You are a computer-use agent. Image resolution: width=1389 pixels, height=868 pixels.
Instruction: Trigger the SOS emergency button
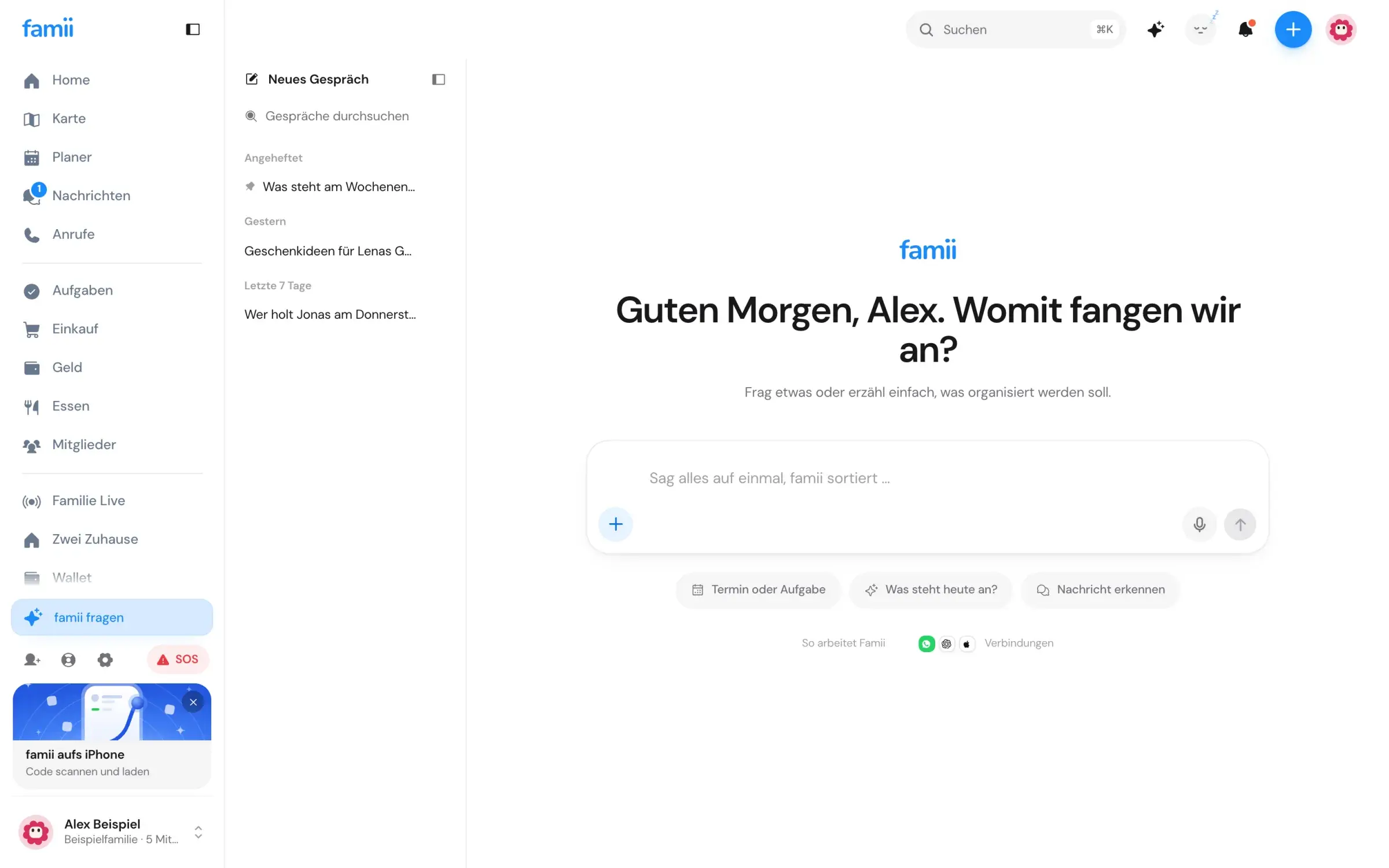coord(178,660)
